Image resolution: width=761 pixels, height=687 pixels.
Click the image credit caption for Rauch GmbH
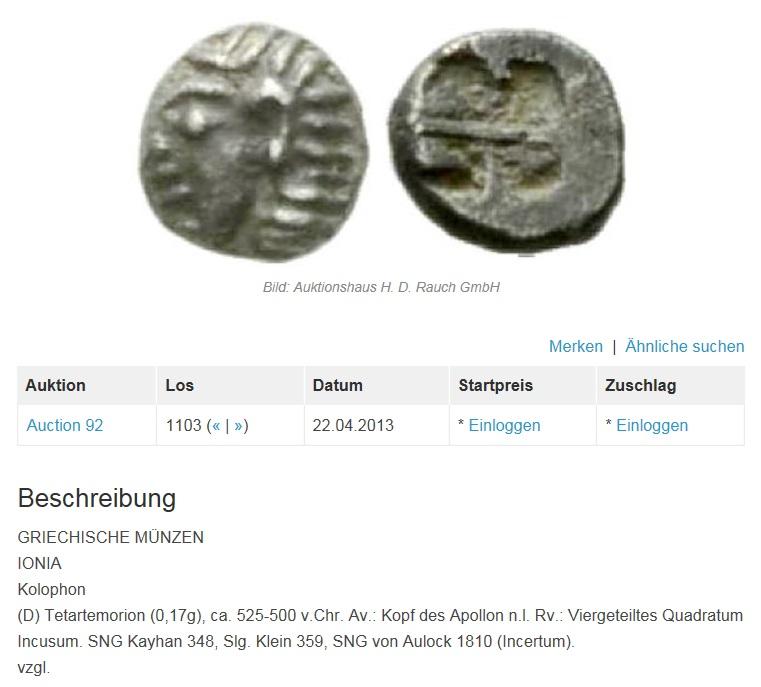381,287
